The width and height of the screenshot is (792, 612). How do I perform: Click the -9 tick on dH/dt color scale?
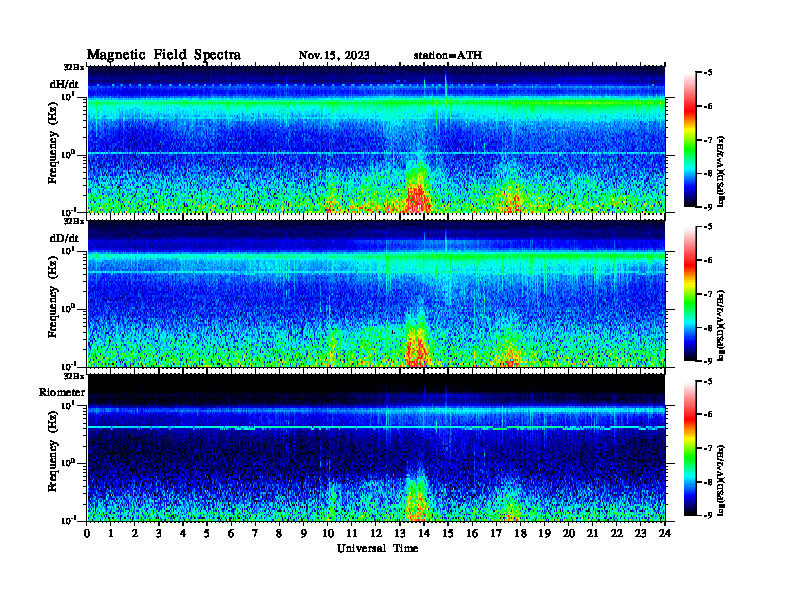coord(707,207)
